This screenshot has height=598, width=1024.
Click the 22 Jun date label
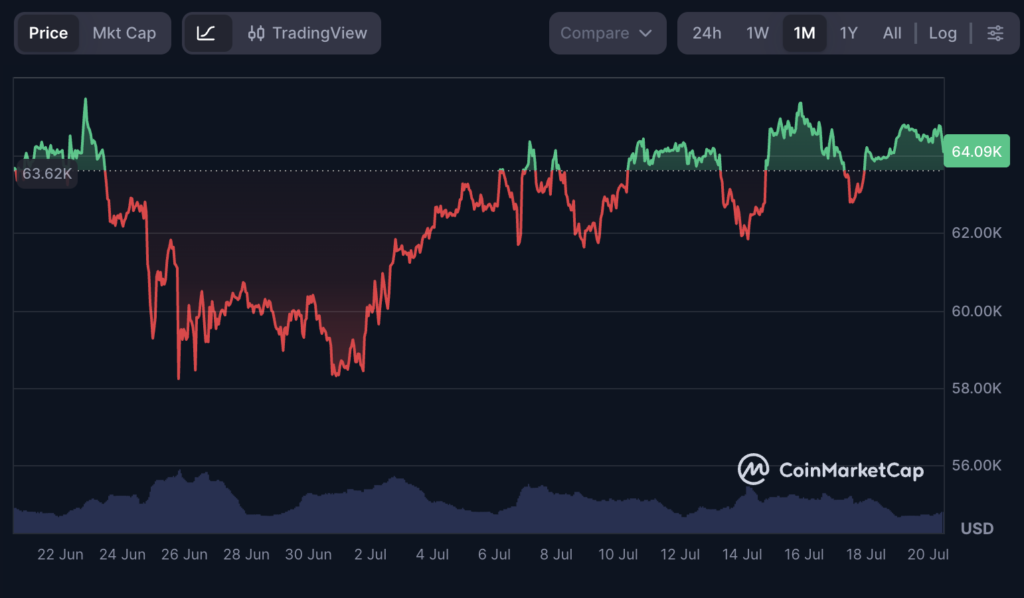[60, 554]
